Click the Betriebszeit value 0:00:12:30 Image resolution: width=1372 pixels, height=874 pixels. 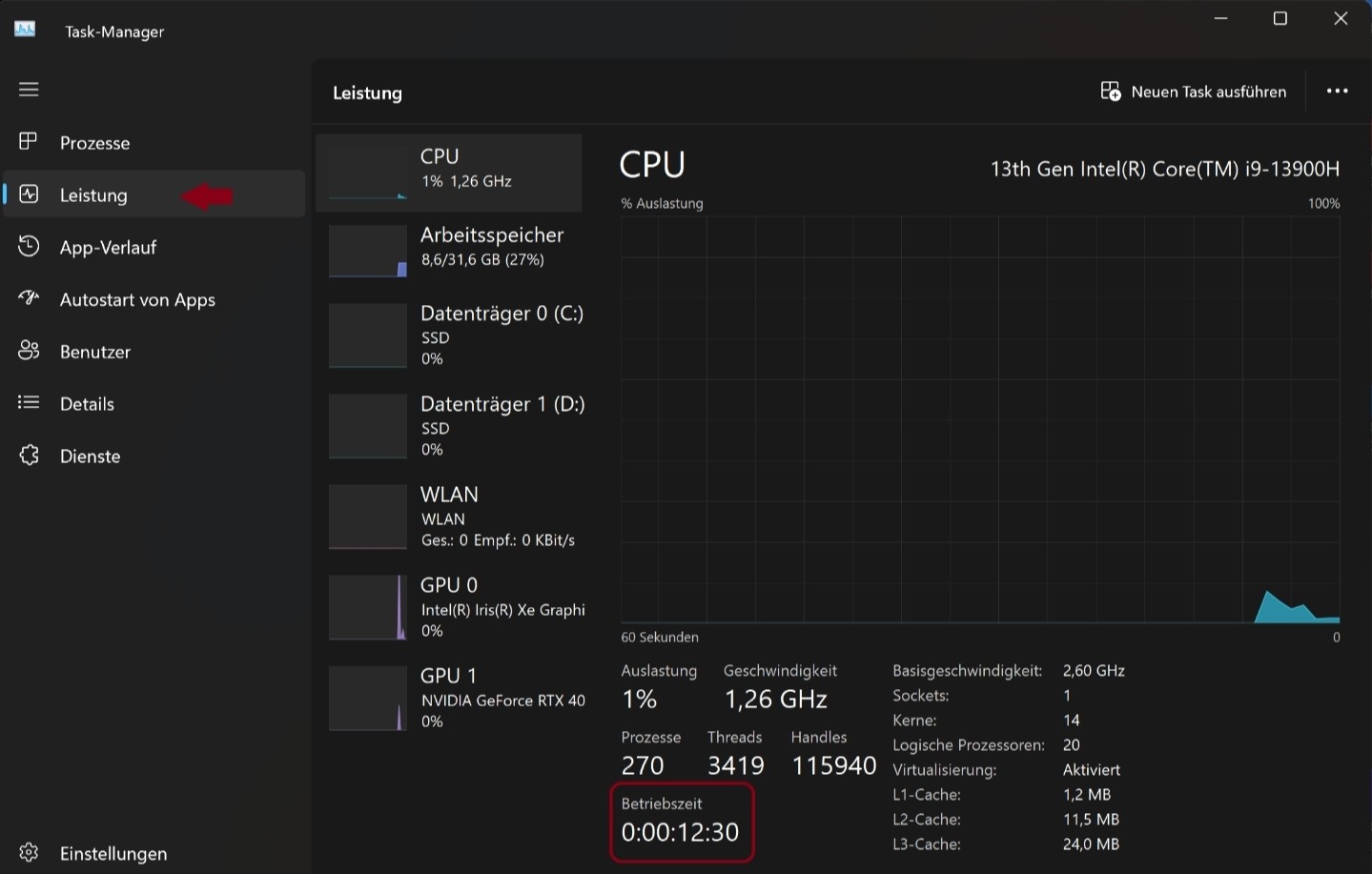(x=680, y=832)
